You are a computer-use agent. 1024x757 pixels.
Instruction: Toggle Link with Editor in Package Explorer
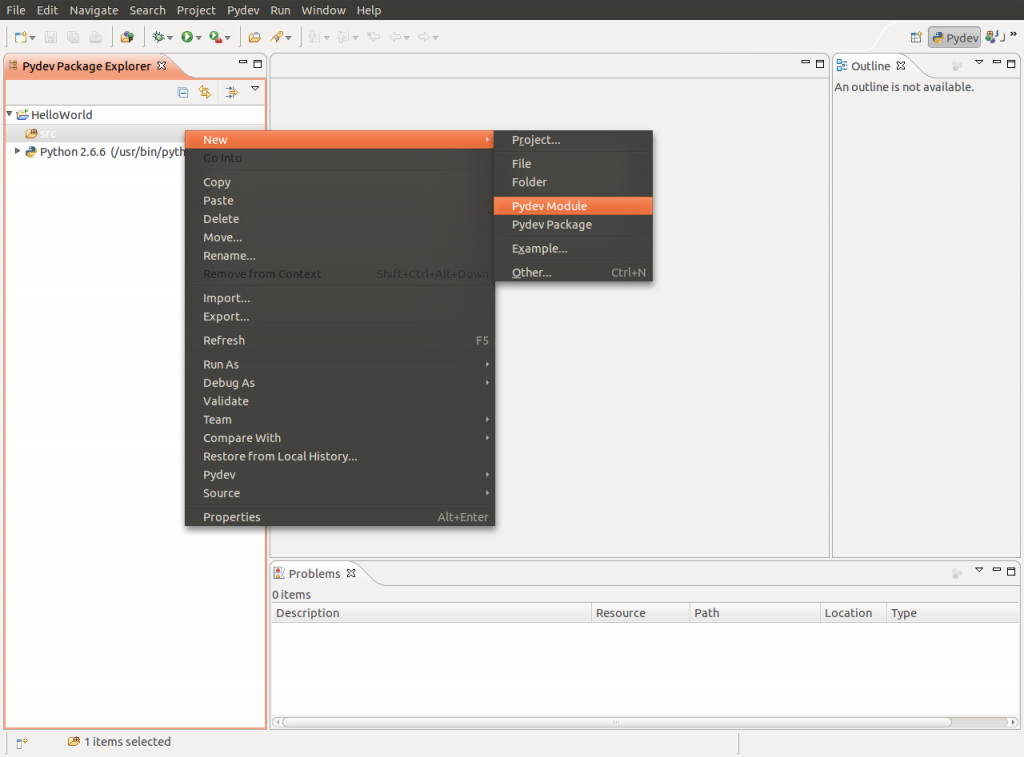[x=205, y=92]
